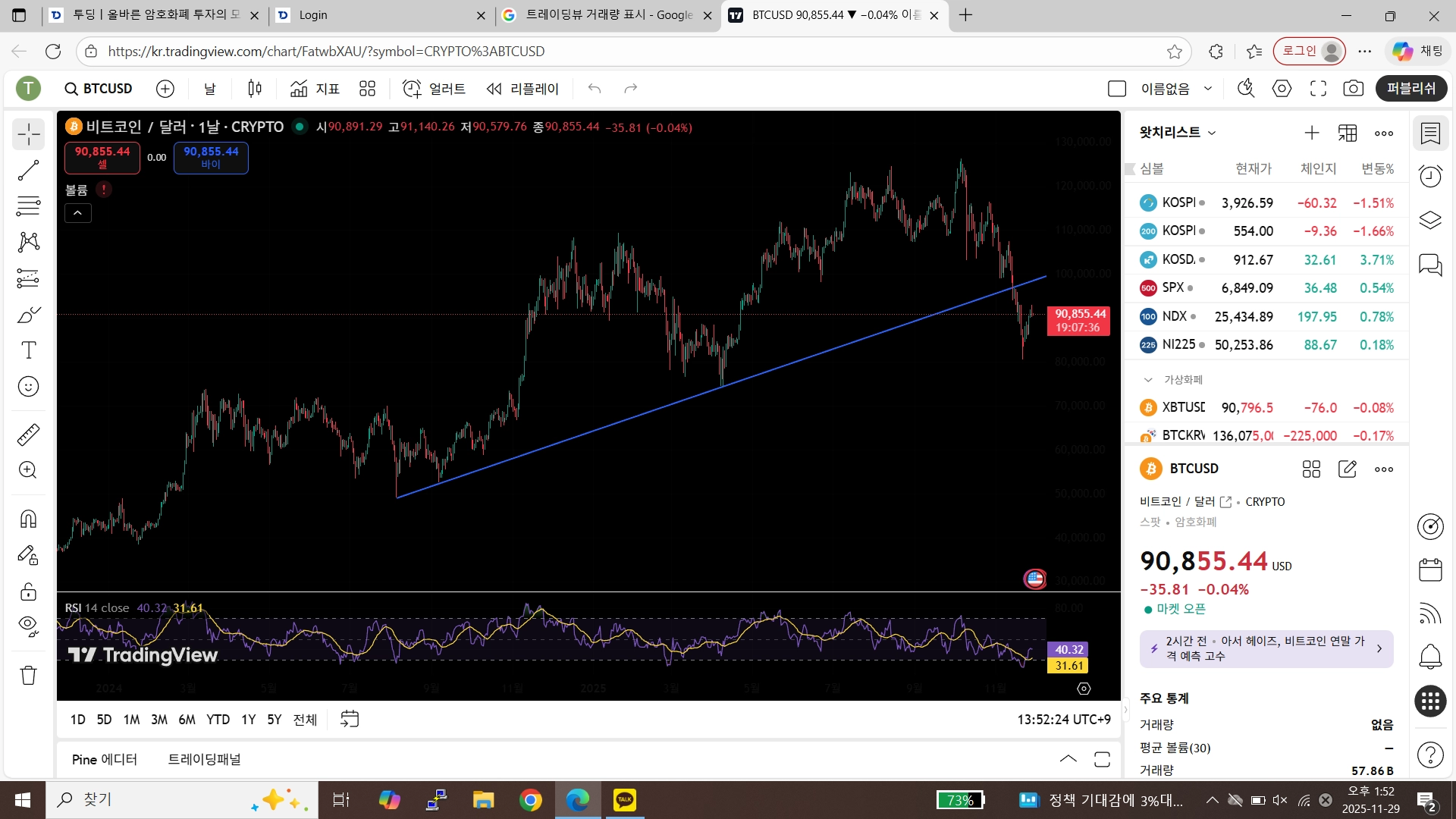
Task: Click the trash remove drawings icon
Action: 28,675
